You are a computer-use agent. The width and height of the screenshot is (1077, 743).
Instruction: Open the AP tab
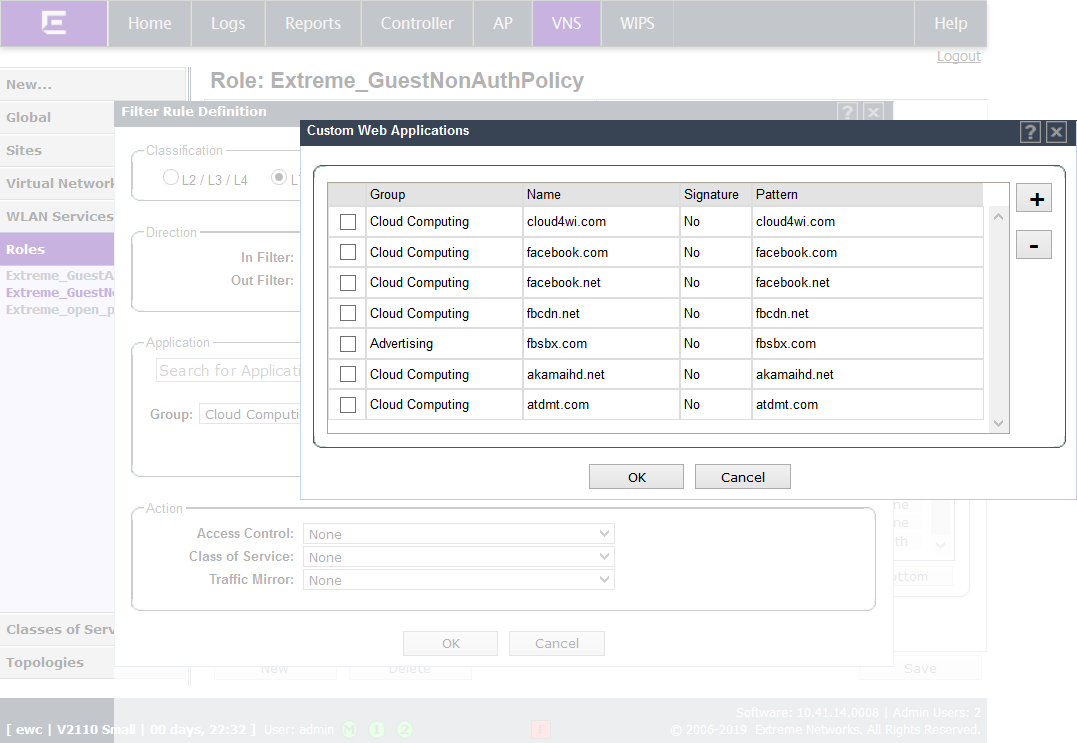tap(503, 23)
